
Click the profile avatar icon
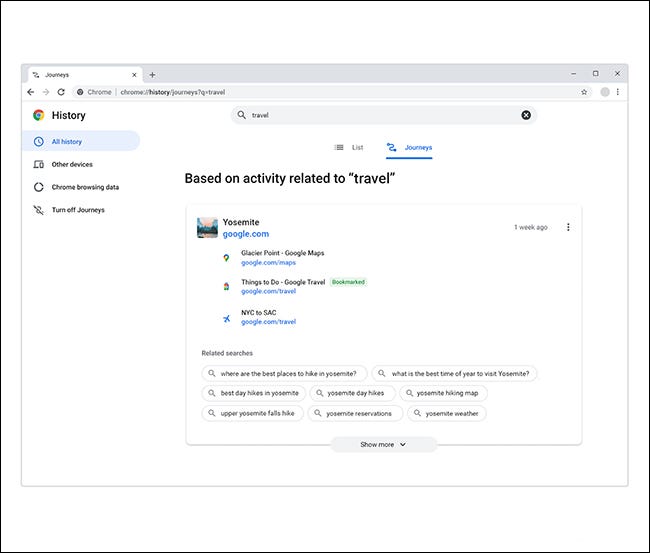(x=604, y=92)
